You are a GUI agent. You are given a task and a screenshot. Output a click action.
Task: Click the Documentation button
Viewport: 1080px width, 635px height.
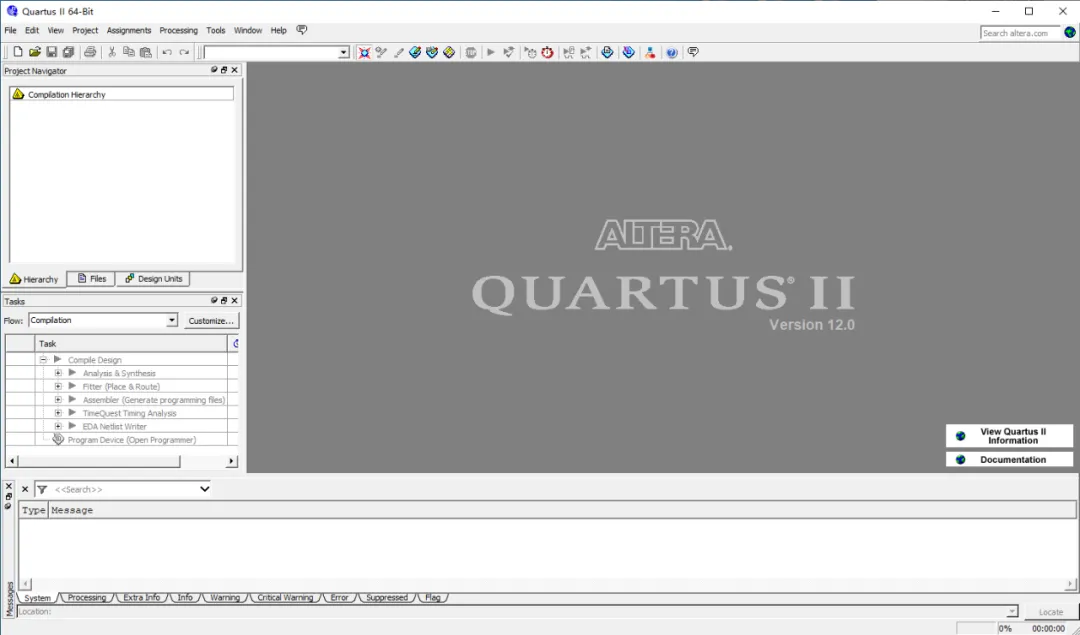[1009, 459]
